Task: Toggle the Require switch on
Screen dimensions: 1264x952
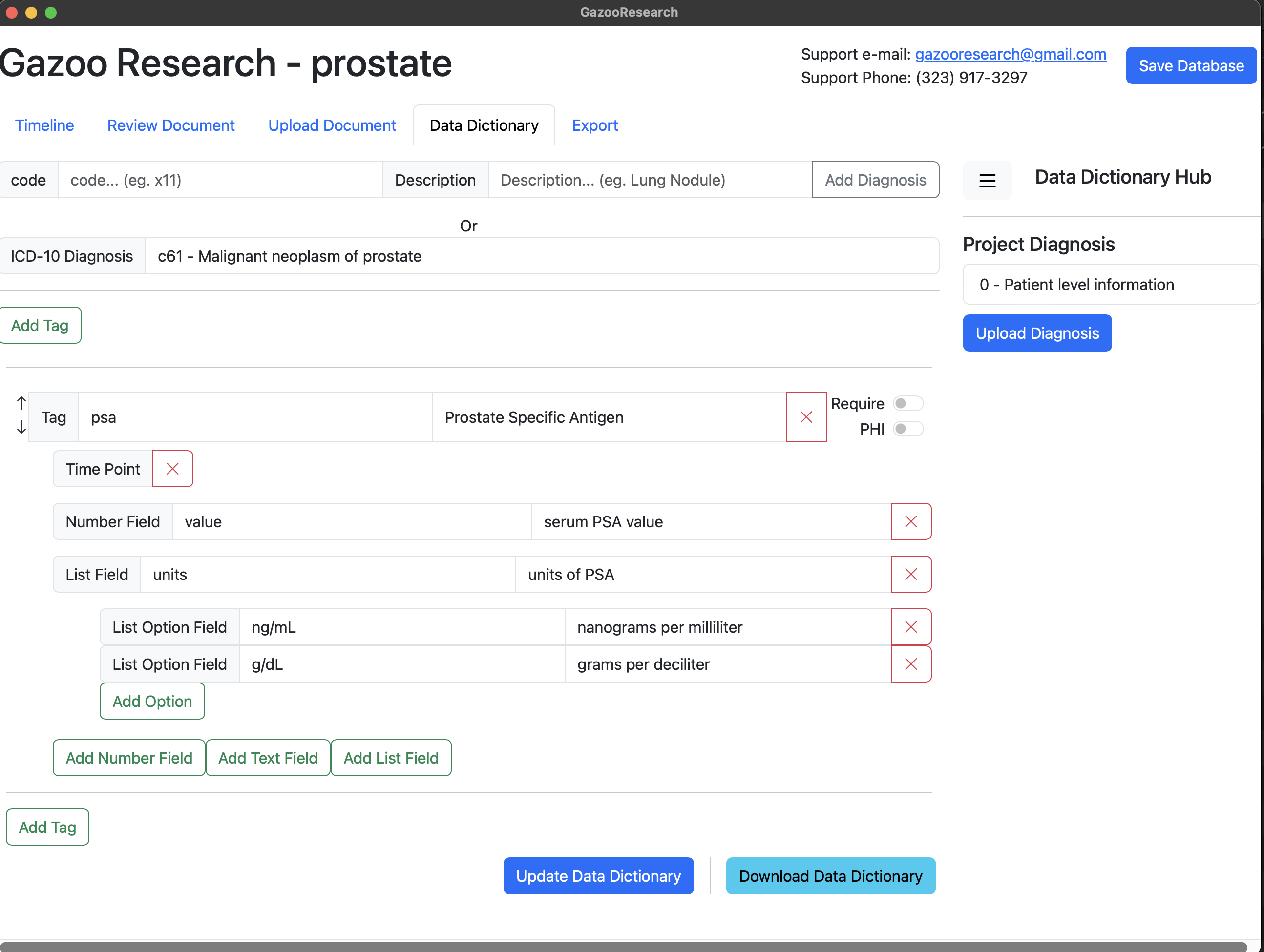Action: [907, 404]
